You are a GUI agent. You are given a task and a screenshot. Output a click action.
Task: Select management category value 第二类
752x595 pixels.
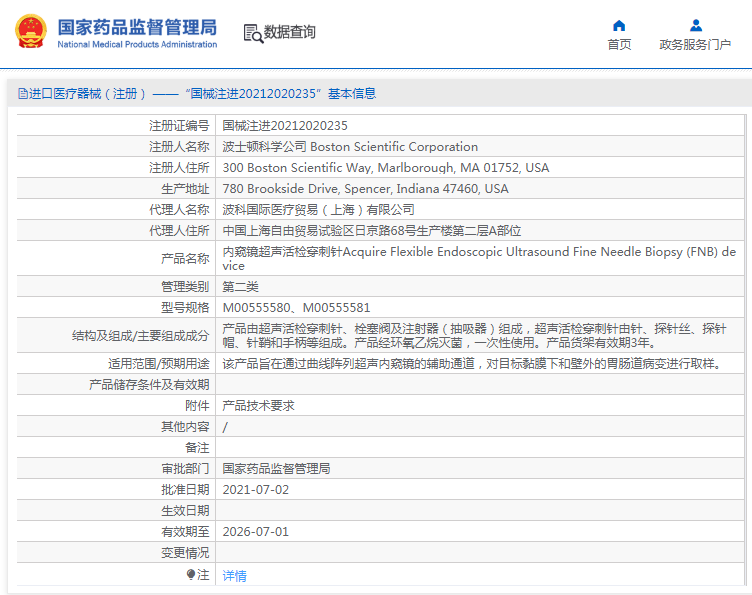pyautogui.click(x=240, y=287)
